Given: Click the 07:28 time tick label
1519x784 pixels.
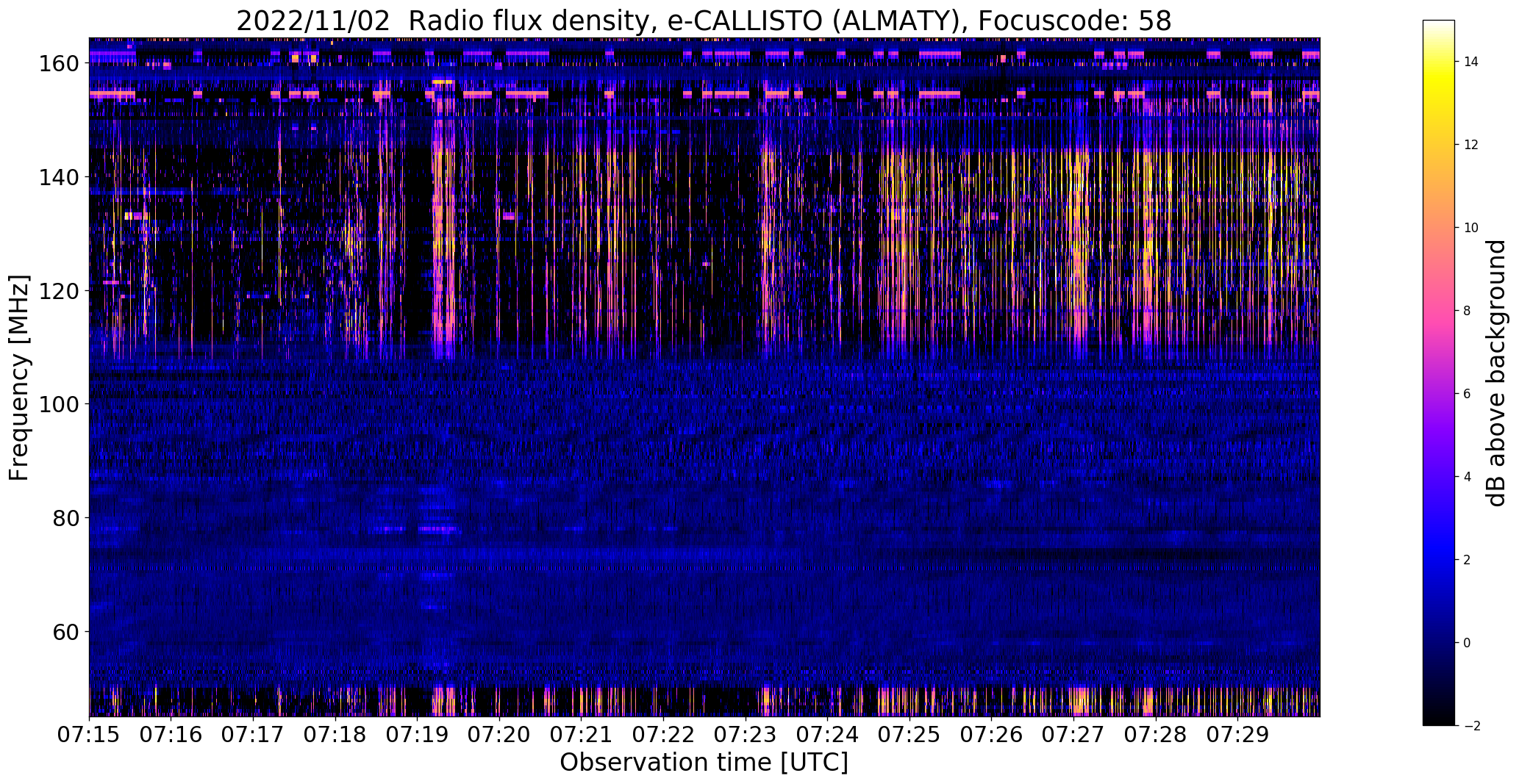Looking at the screenshot, I should [x=1155, y=734].
